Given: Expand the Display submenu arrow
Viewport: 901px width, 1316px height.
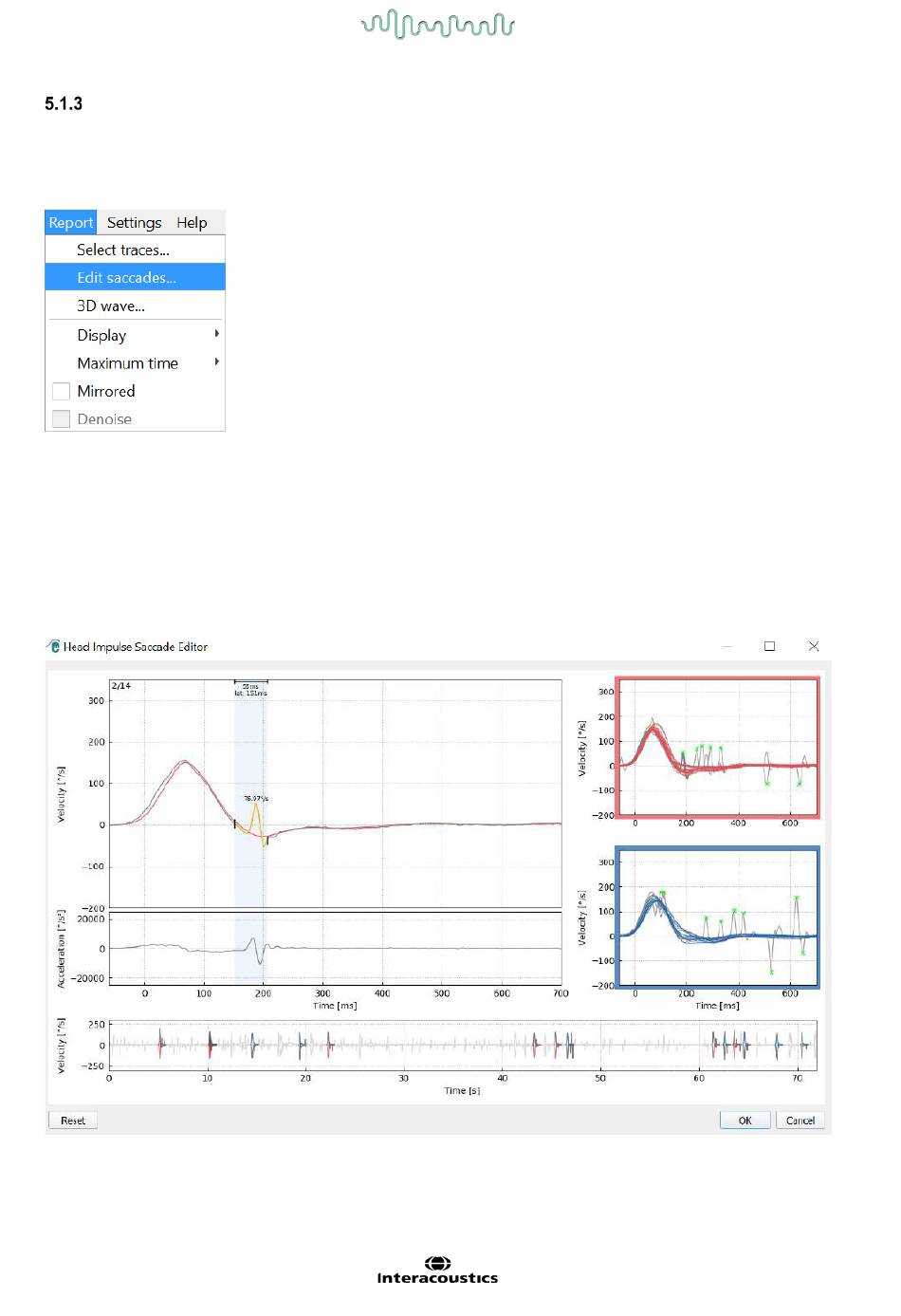Looking at the screenshot, I should (216, 334).
